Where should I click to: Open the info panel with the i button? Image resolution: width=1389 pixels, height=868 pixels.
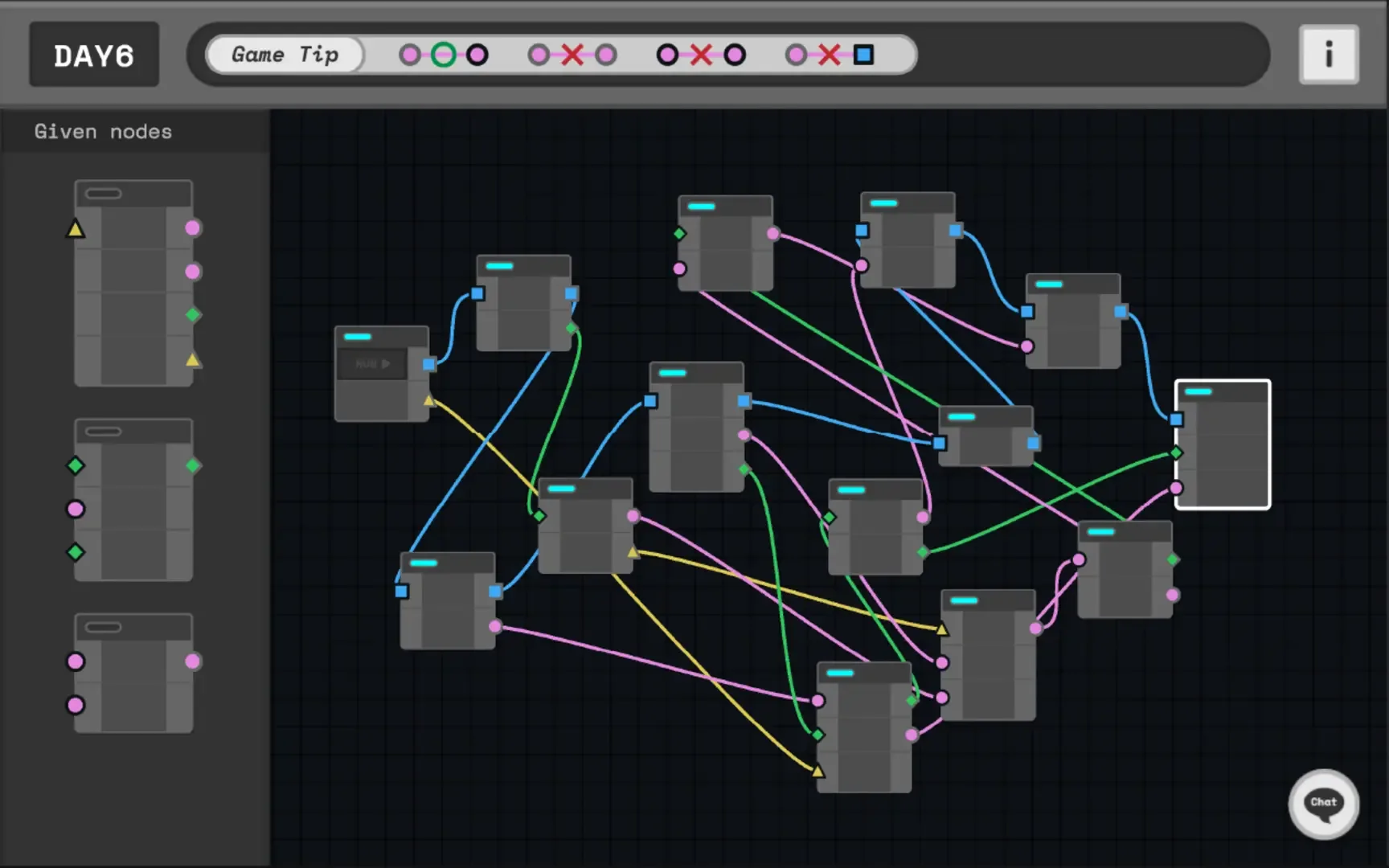tap(1328, 55)
